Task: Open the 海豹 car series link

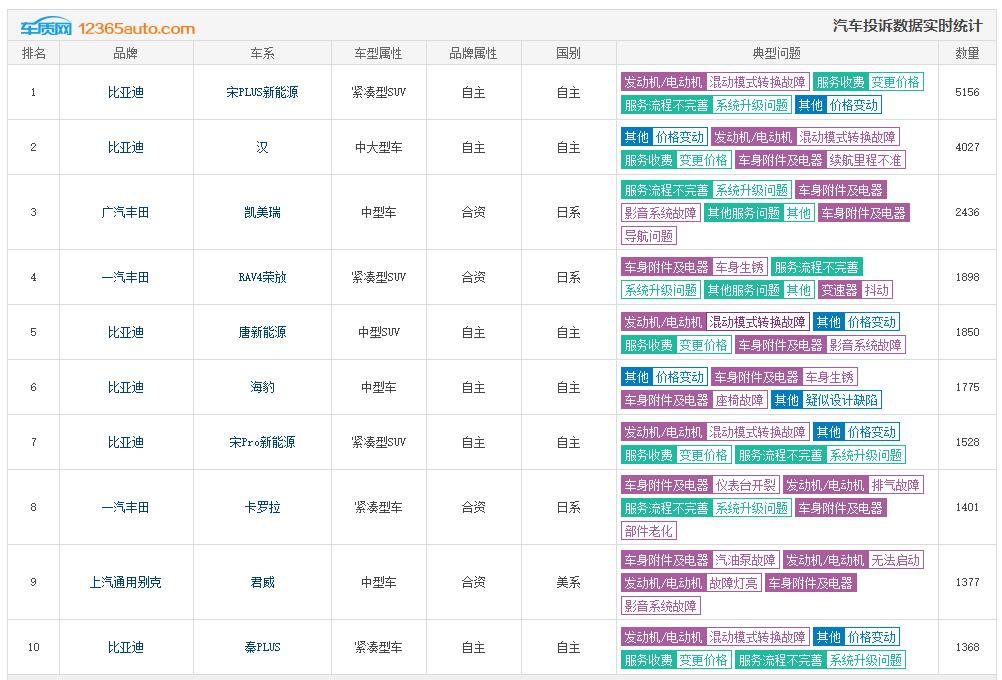Action: pyautogui.click(x=262, y=387)
